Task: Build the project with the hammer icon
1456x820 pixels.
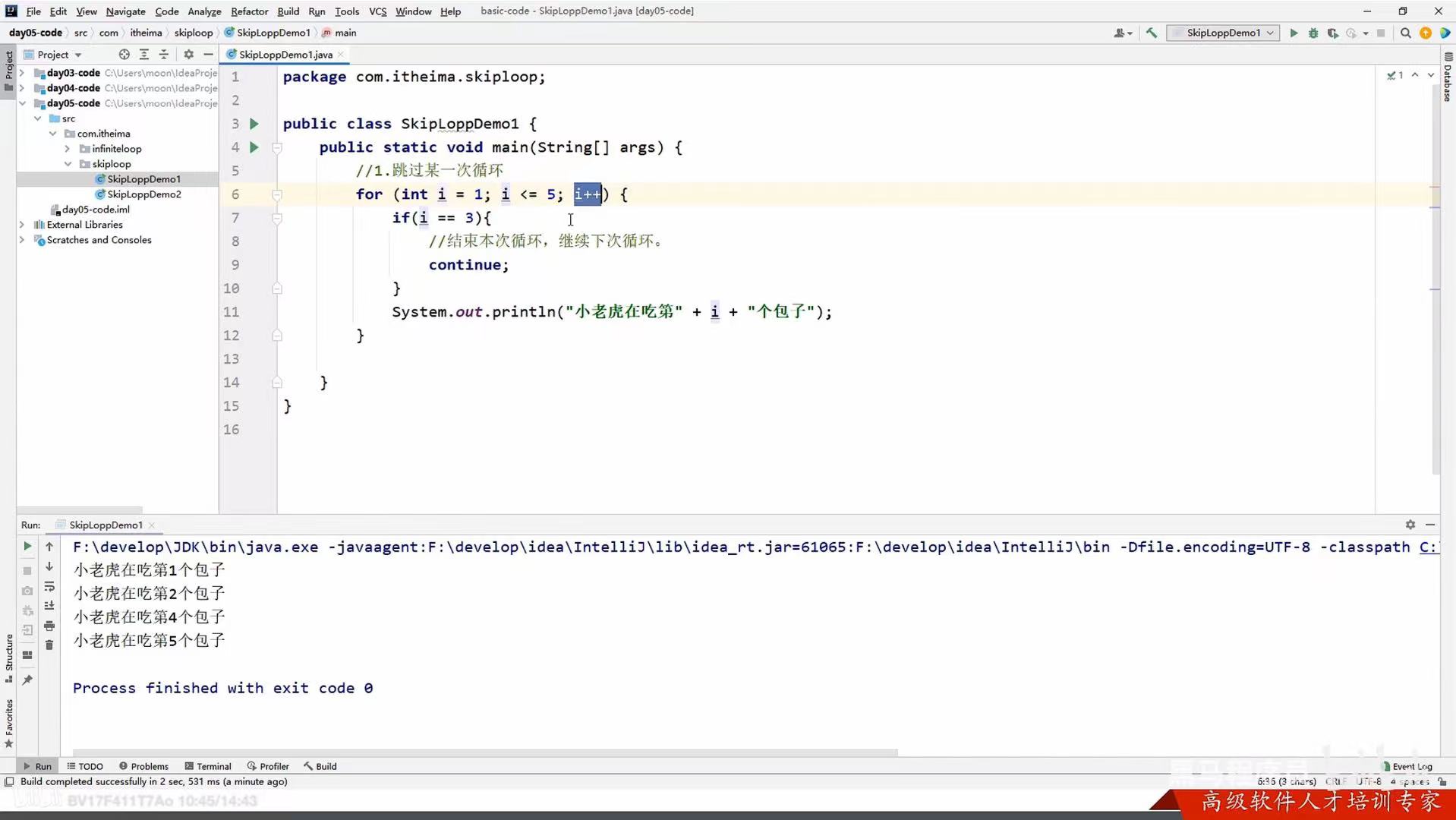Action: [x=1151, y=33]
